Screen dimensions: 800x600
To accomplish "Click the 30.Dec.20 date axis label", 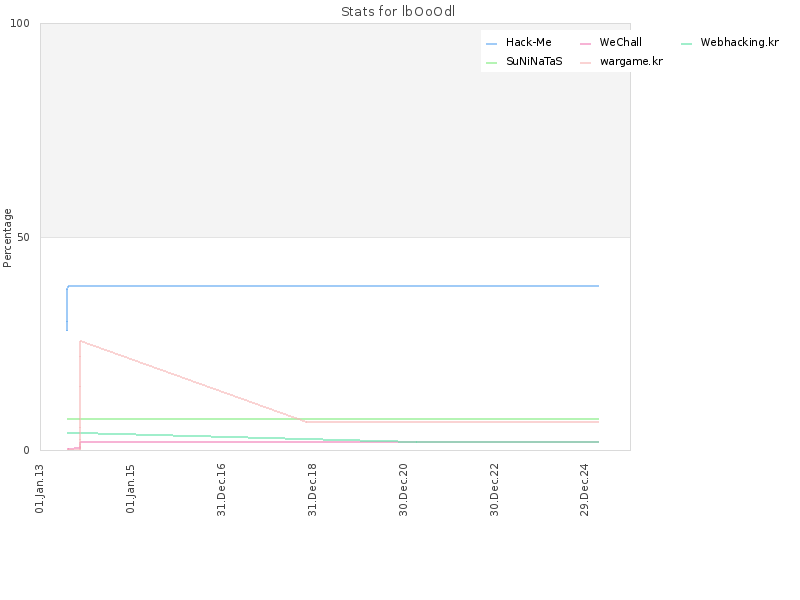I will pyautogui.click(x=403, y=489).
